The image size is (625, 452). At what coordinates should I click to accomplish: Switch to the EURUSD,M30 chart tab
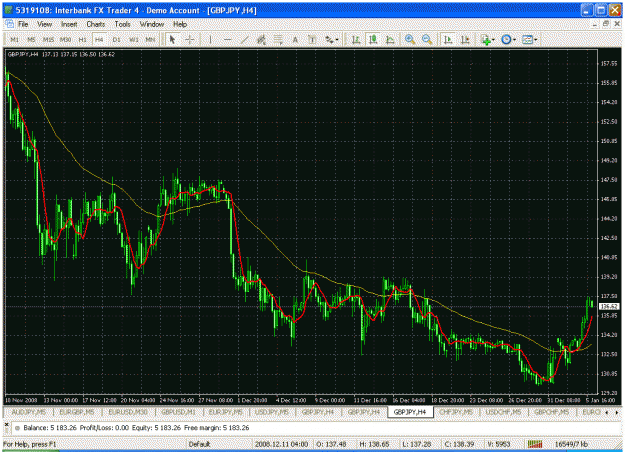coord(128,412)
